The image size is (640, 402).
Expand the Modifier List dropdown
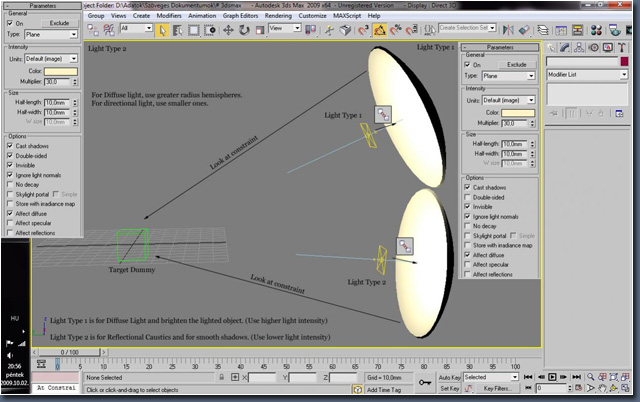pos(587,75)
